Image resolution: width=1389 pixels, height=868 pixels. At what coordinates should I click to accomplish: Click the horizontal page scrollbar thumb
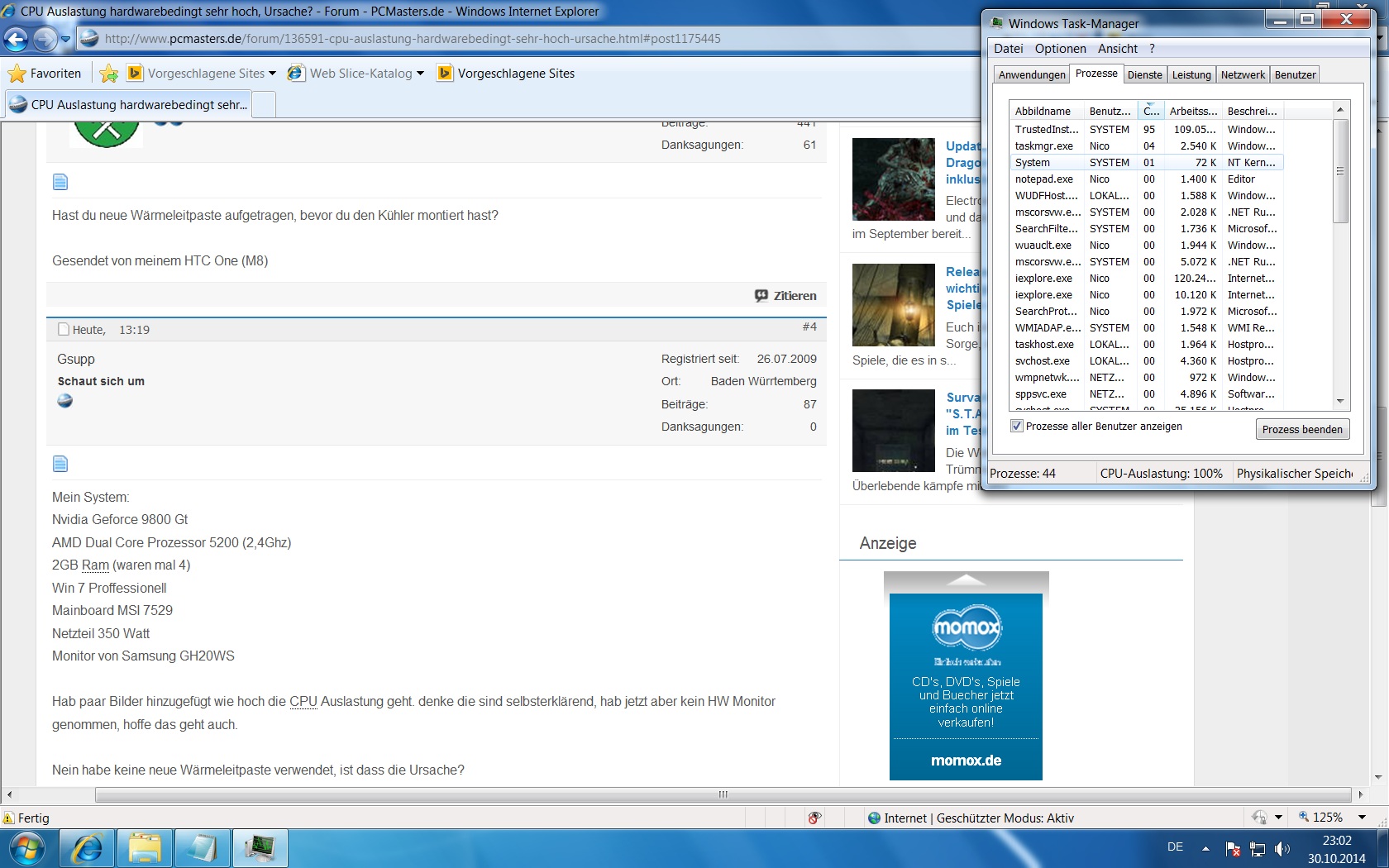[723, 794]
